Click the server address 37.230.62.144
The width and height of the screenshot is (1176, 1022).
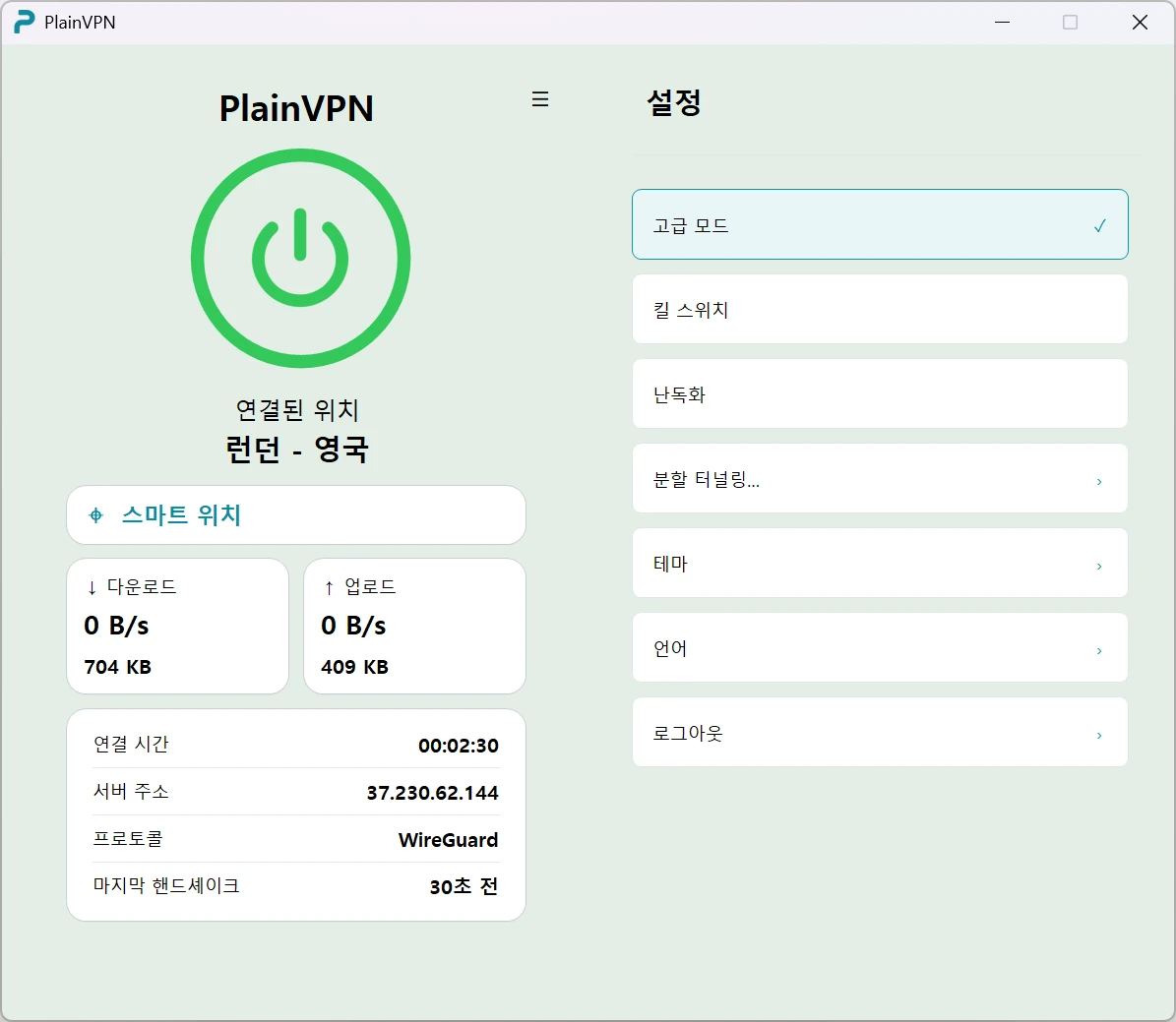(433, 793)
